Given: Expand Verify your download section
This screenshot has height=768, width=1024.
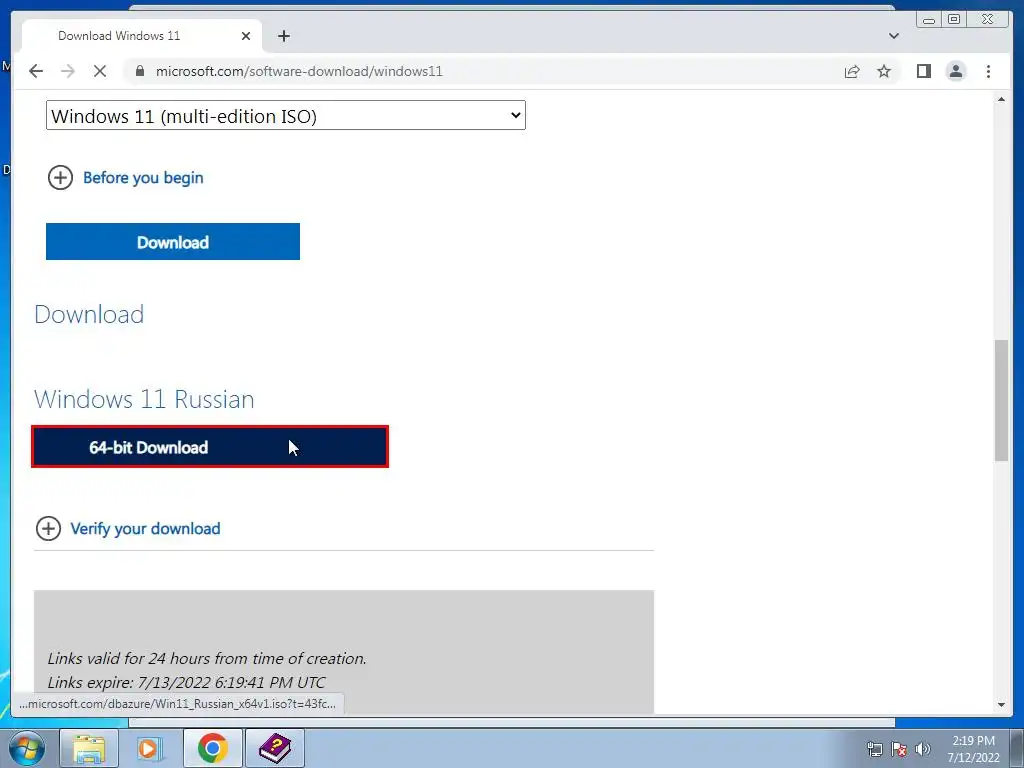Looking at the screenshot, I should tap(145, 528).
